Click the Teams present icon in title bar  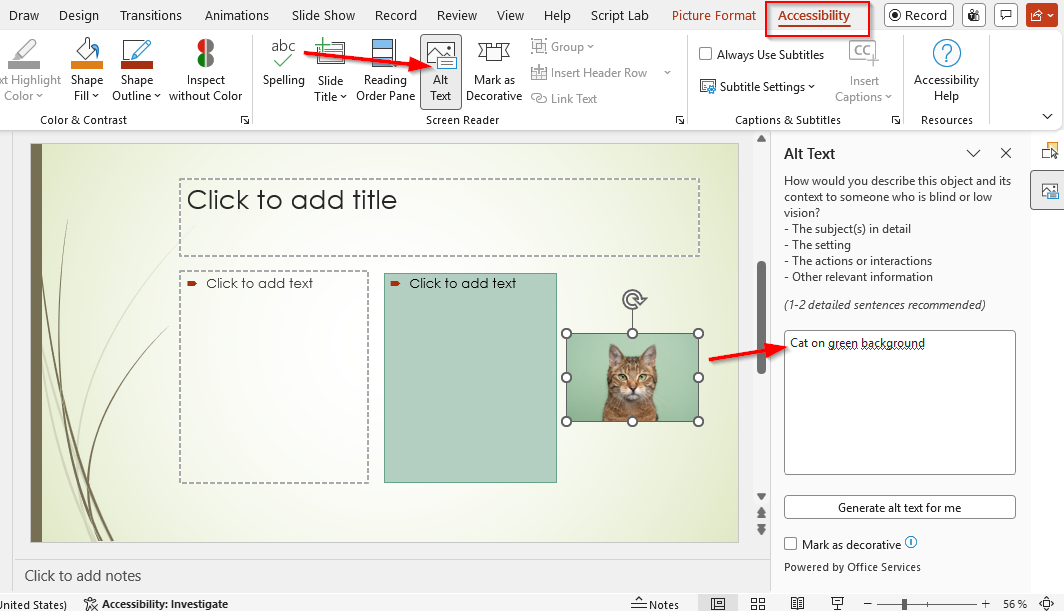[974, 15]
